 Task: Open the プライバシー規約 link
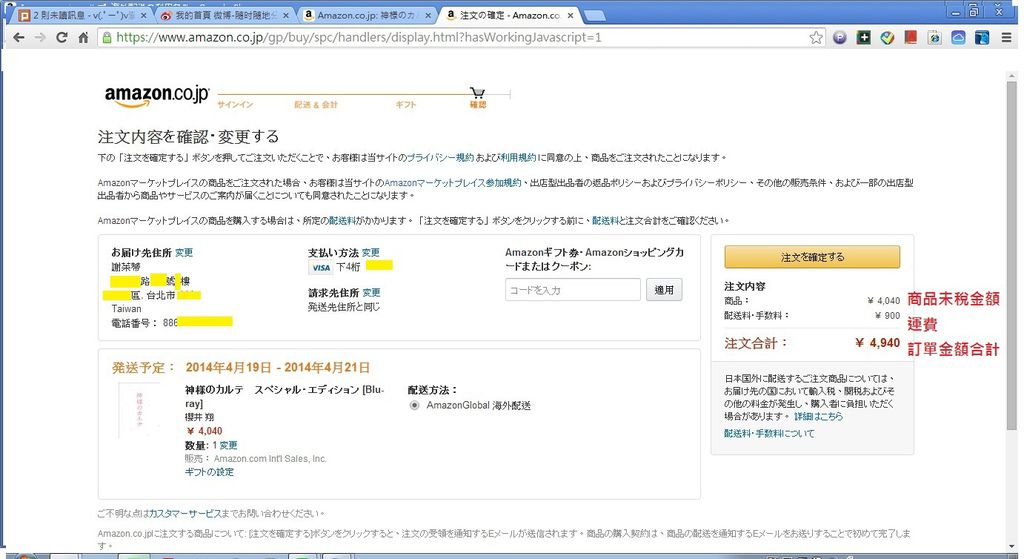[440, 157]
